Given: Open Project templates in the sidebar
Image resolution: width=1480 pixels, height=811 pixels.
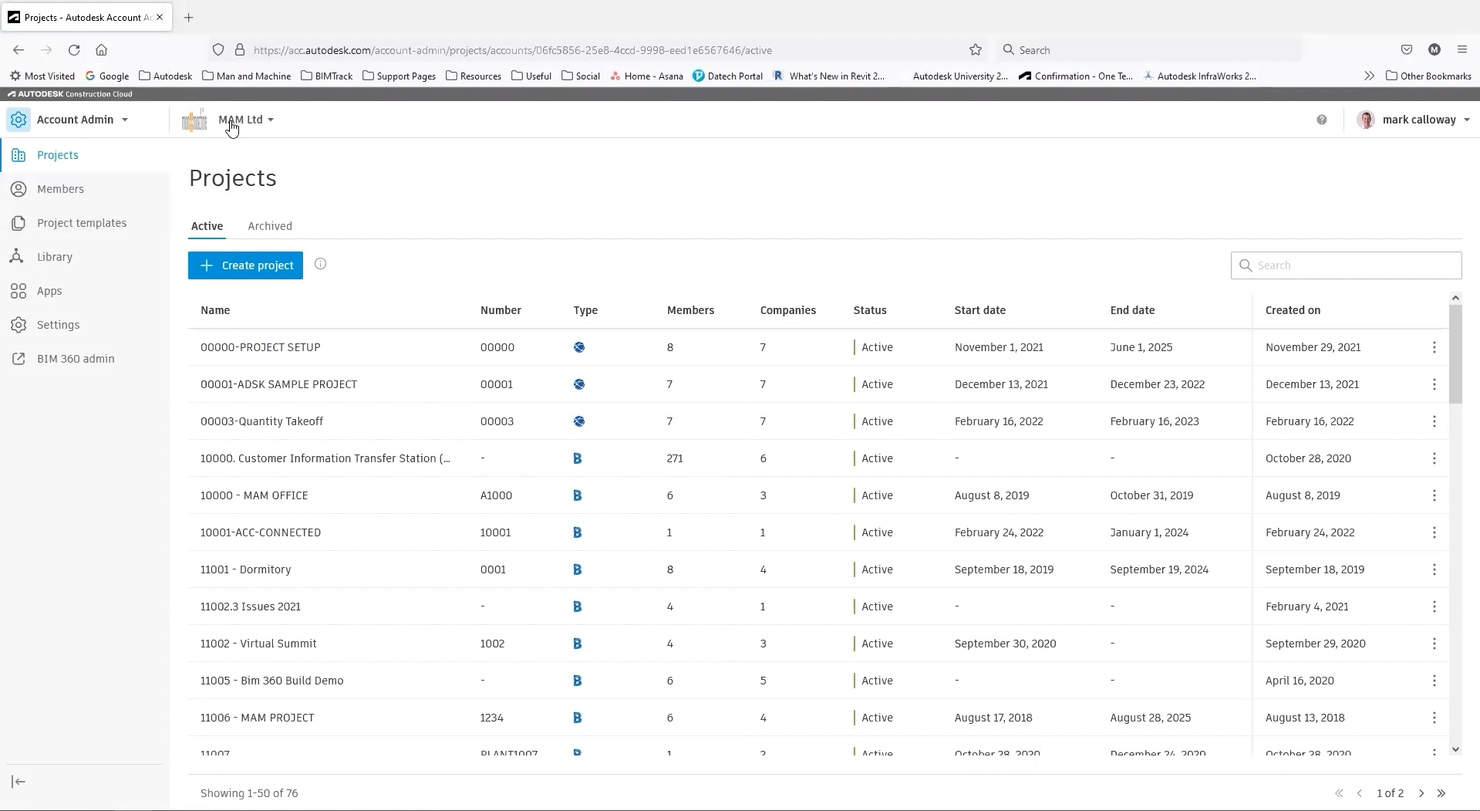Looking at the screenshot, I should [81, 222].
